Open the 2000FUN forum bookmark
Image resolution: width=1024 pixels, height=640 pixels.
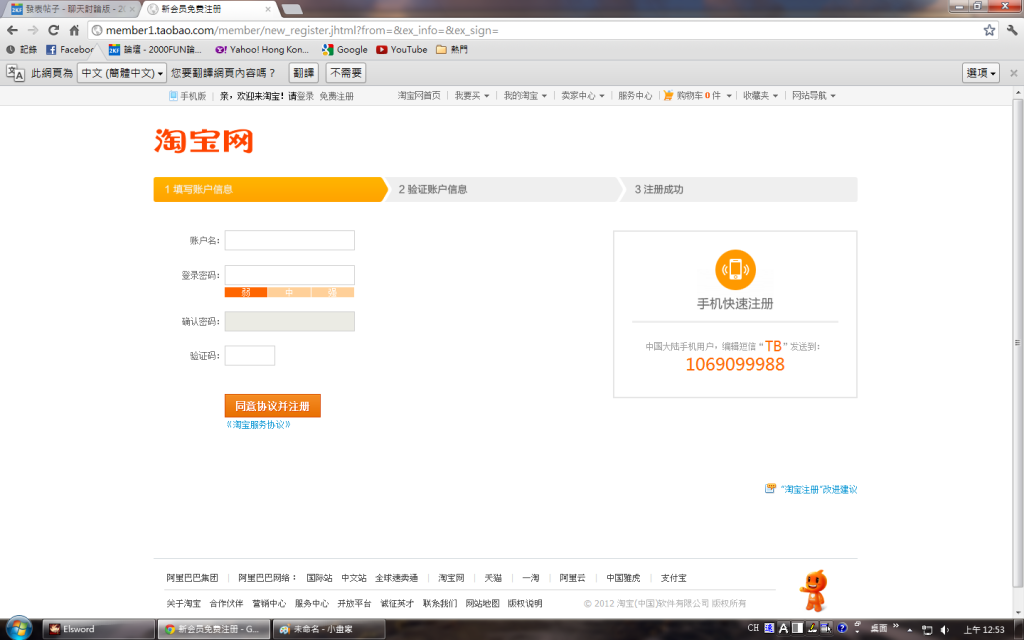click(155, 50)
